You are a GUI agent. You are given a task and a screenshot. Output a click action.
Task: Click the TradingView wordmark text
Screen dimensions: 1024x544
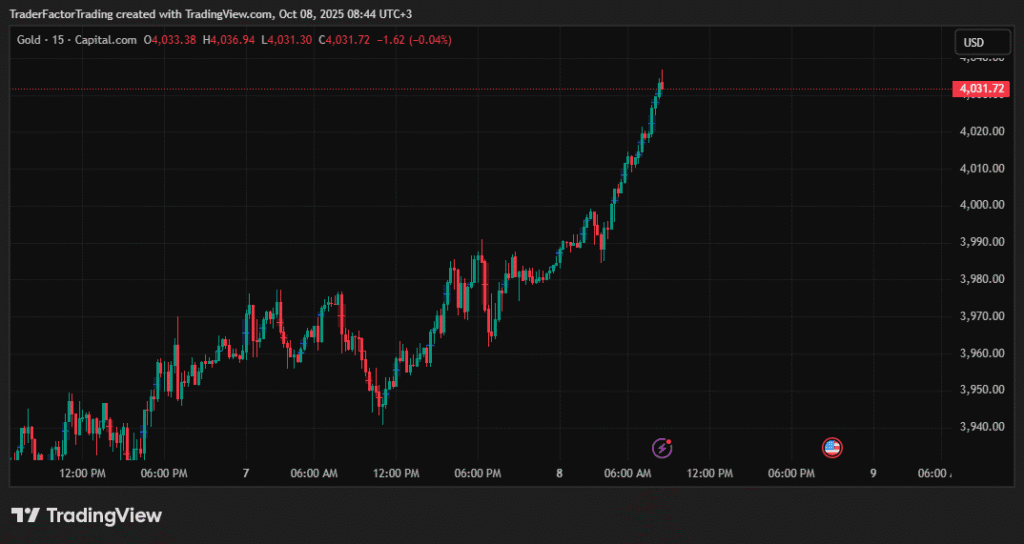[x=104, y=515]
